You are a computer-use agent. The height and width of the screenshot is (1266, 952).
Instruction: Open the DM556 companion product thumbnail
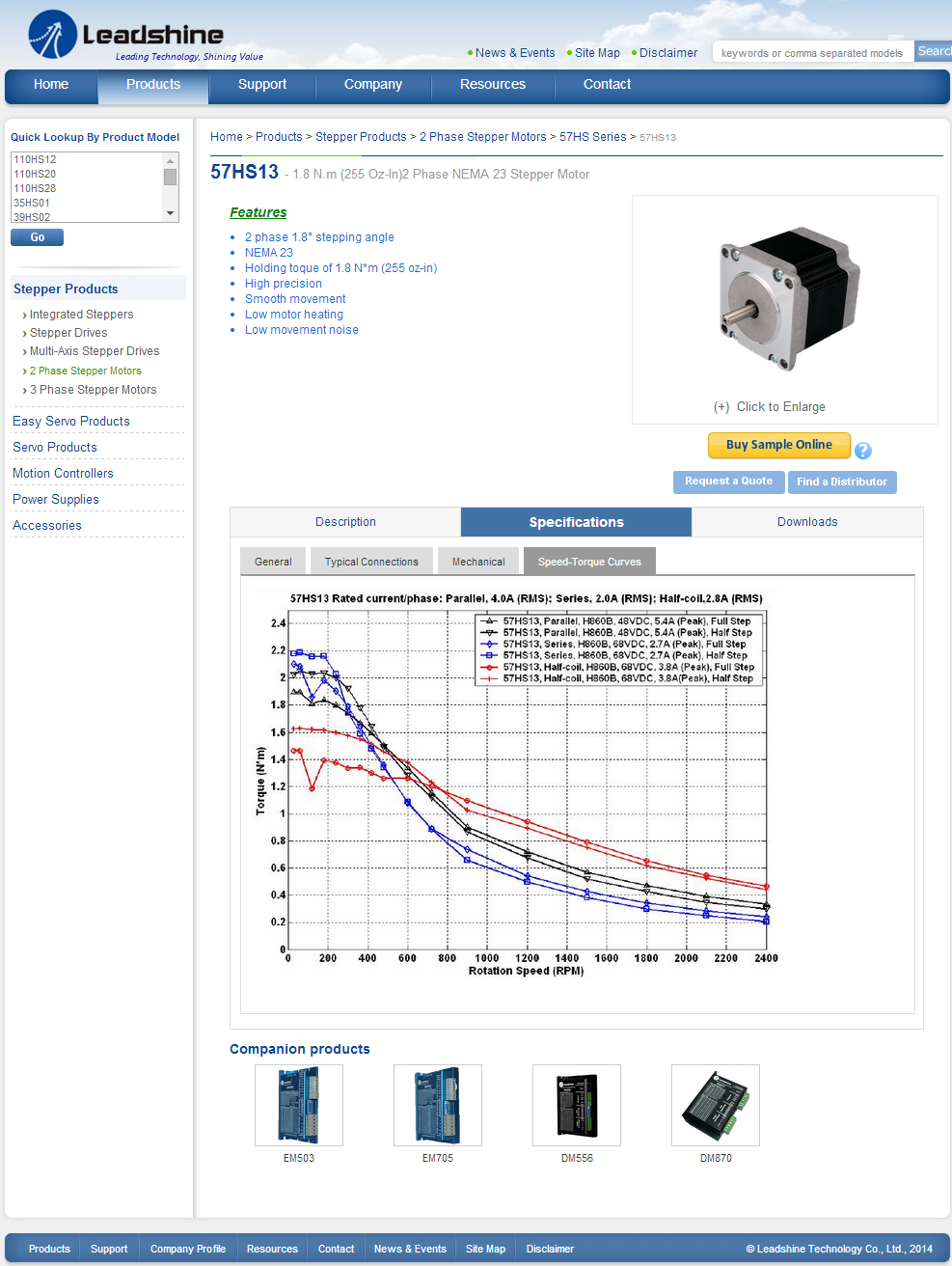577,1105
